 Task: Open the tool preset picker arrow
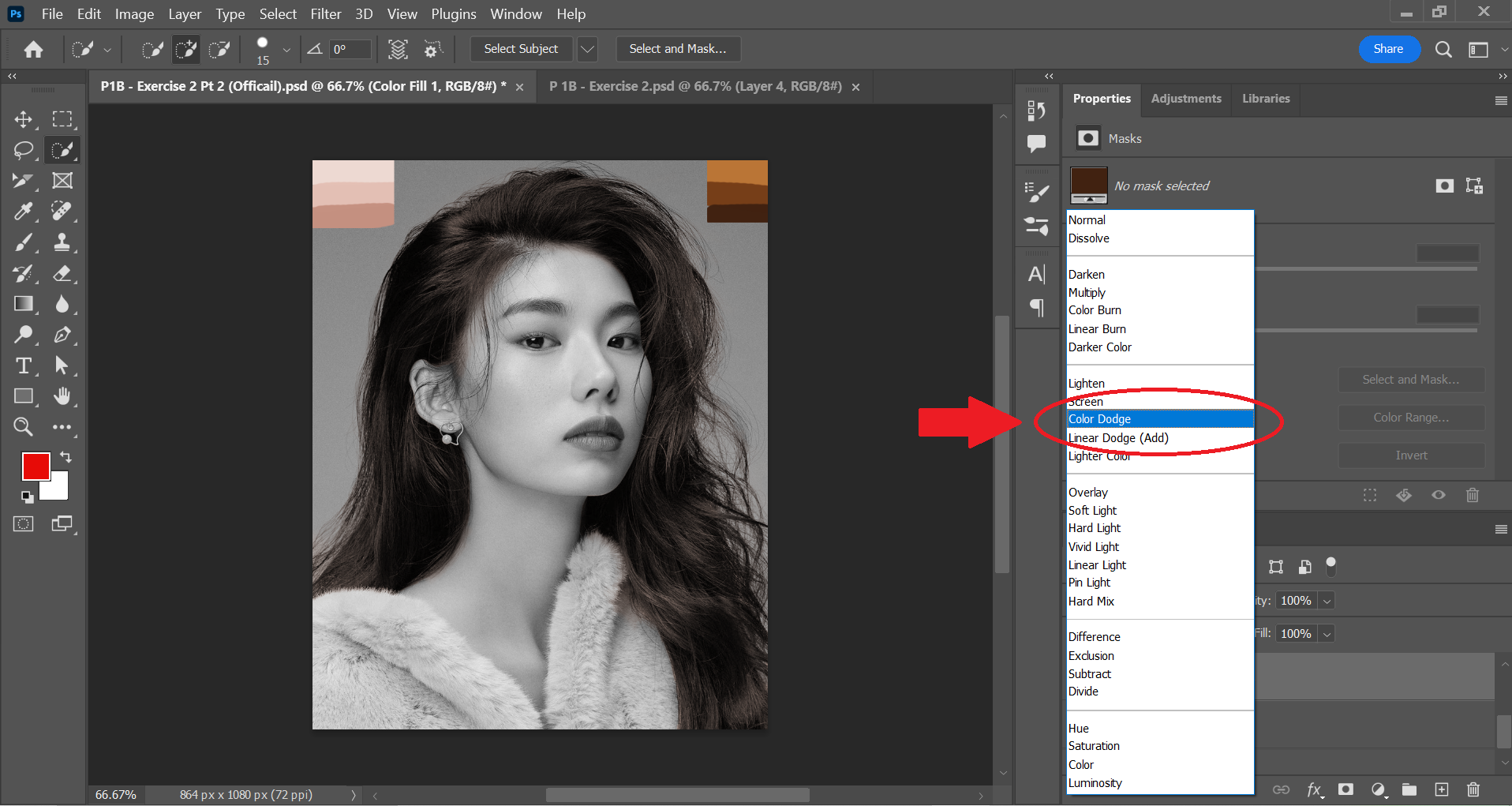(107, 50)
